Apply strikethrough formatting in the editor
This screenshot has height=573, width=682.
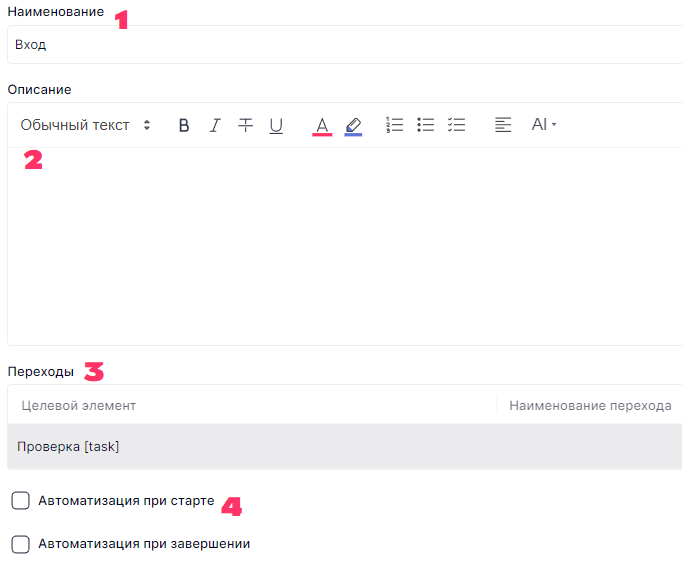(x=245, y=125)
